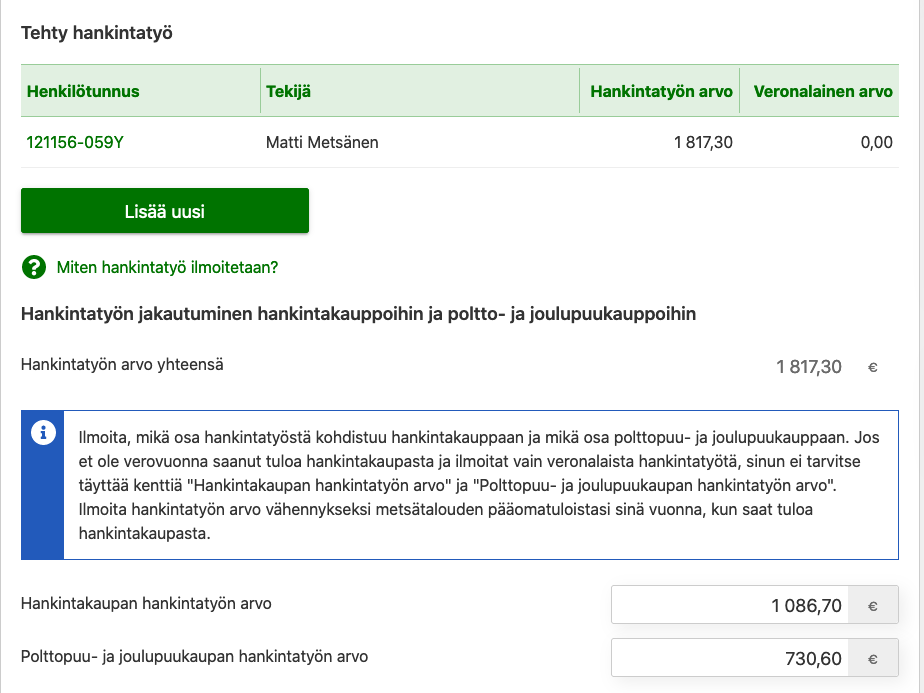Screen dimensions: 924x693
Task: Click the blue info circle icon
Action: (43, 433)
